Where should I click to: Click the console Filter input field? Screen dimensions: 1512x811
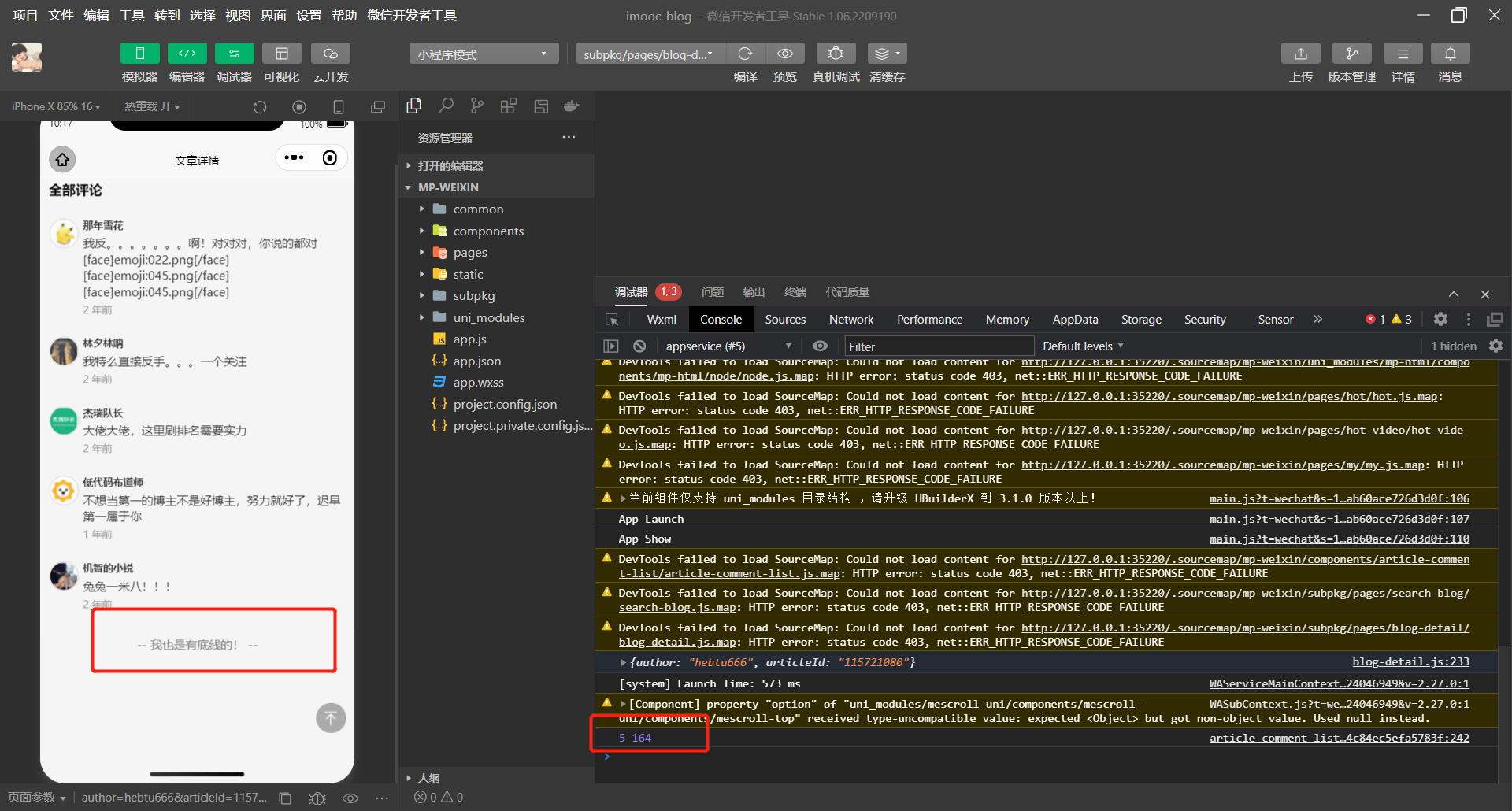(939, 346)
